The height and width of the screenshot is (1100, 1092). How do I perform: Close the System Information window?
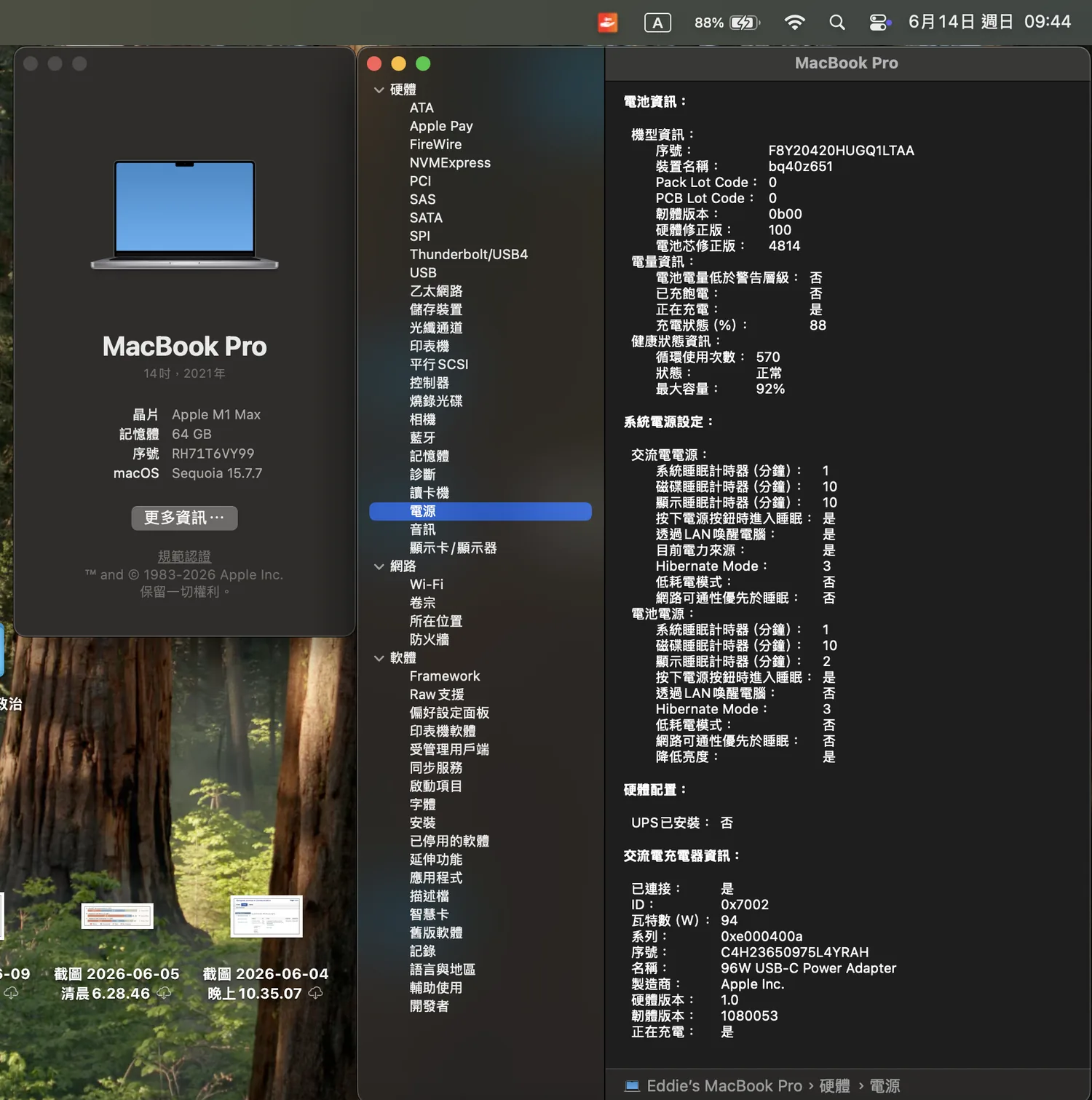click(x=374, y=64)
